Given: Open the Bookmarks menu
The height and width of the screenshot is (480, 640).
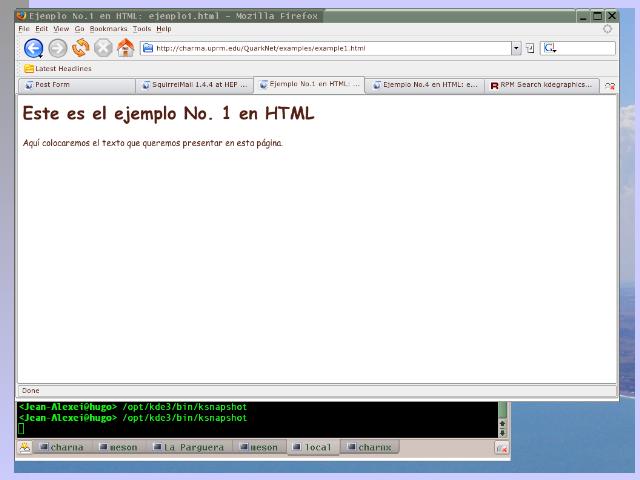Looking at the screenshot, I should (x=108, y=29).
